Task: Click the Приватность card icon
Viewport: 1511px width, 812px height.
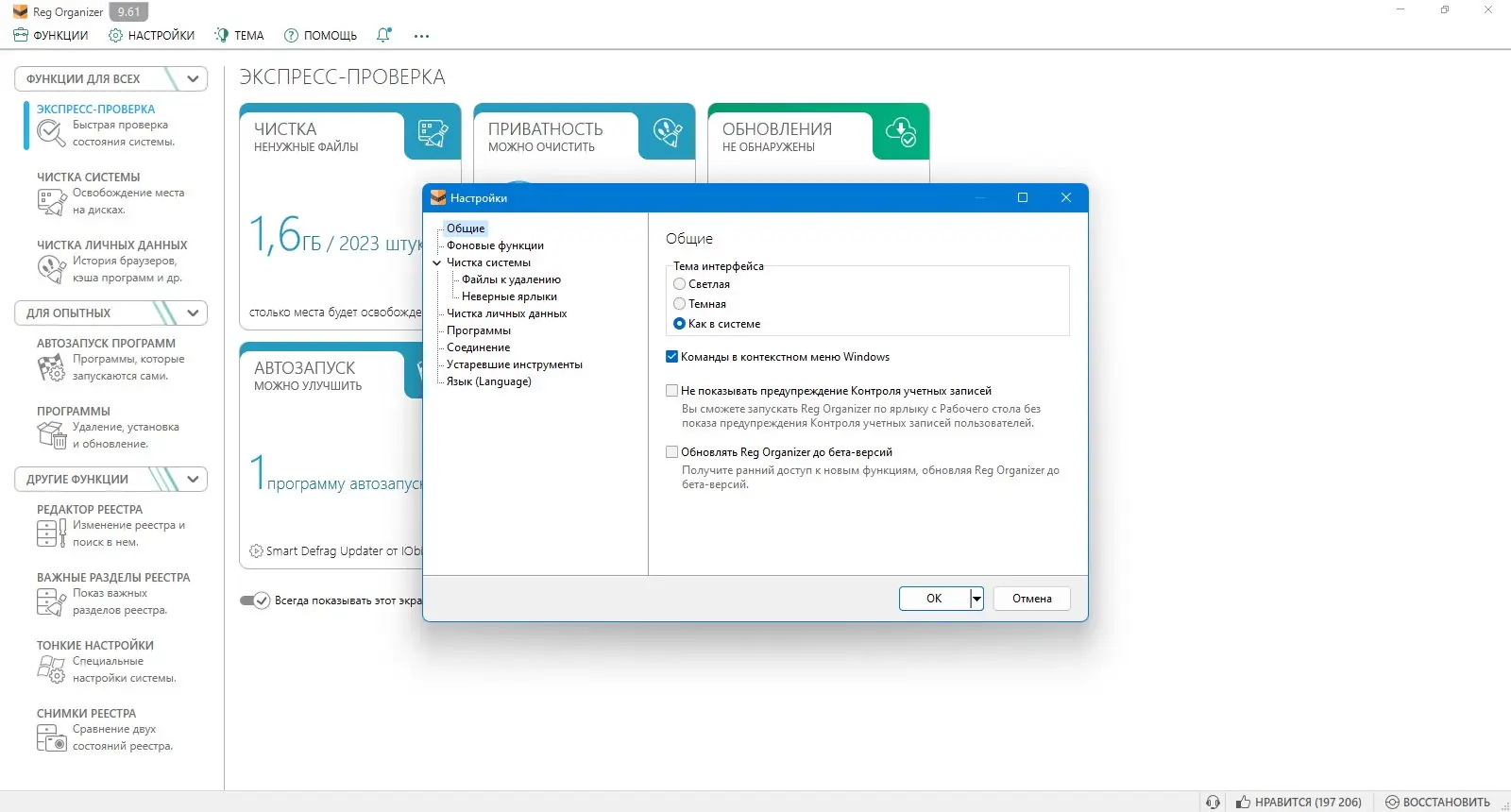Action: (667, 133)
